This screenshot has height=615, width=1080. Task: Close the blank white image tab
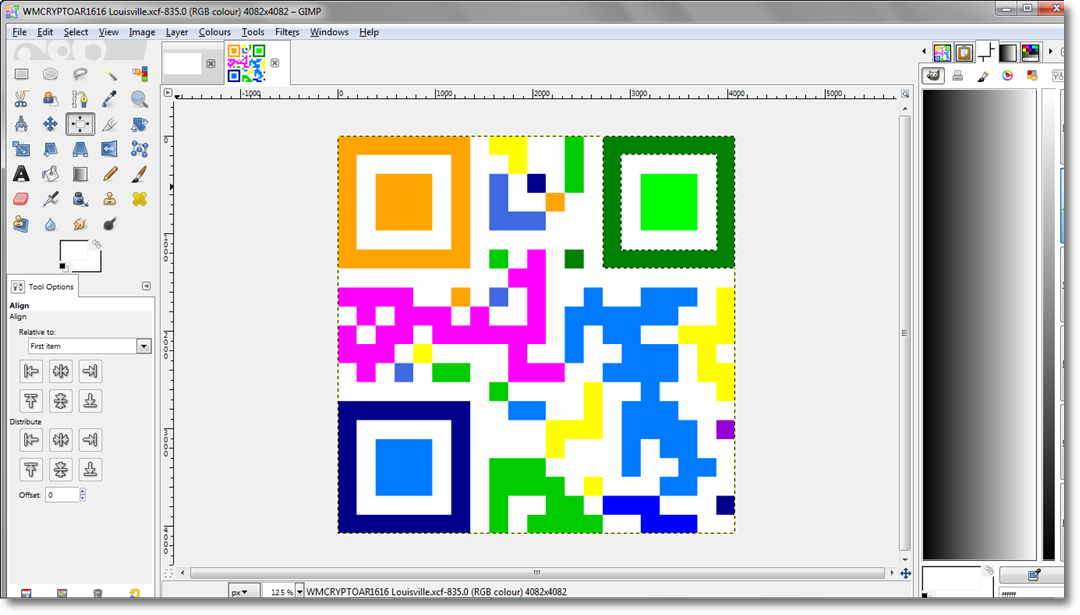coord(211,63)
